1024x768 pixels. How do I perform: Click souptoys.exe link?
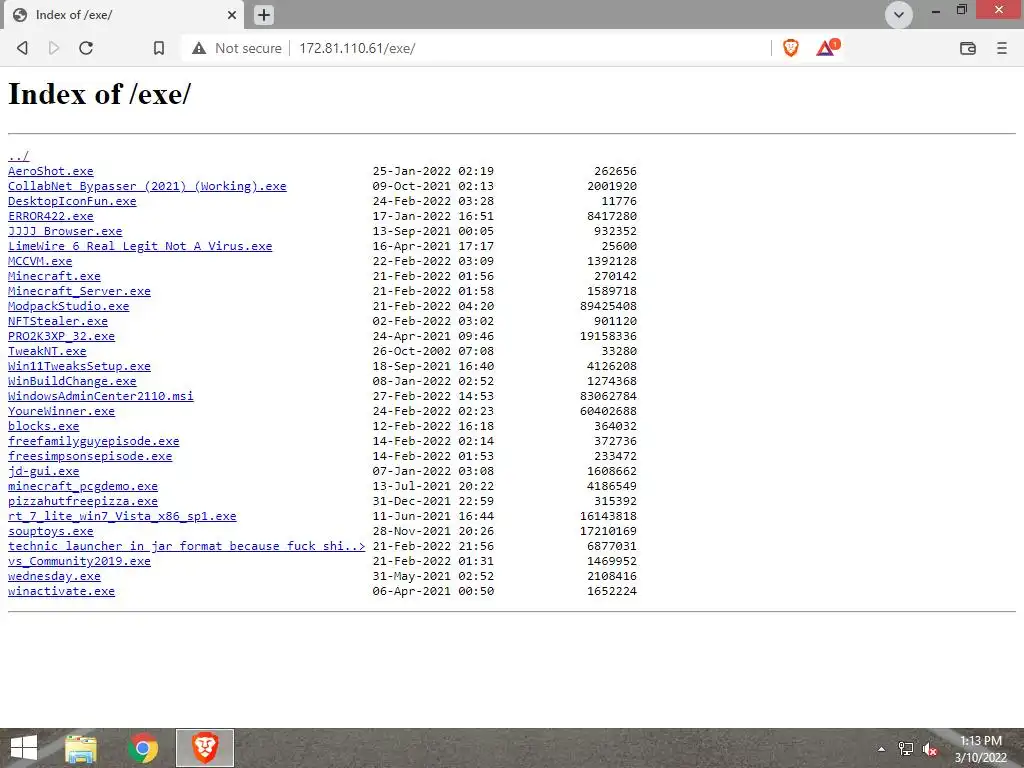click(x=50, y=532)
